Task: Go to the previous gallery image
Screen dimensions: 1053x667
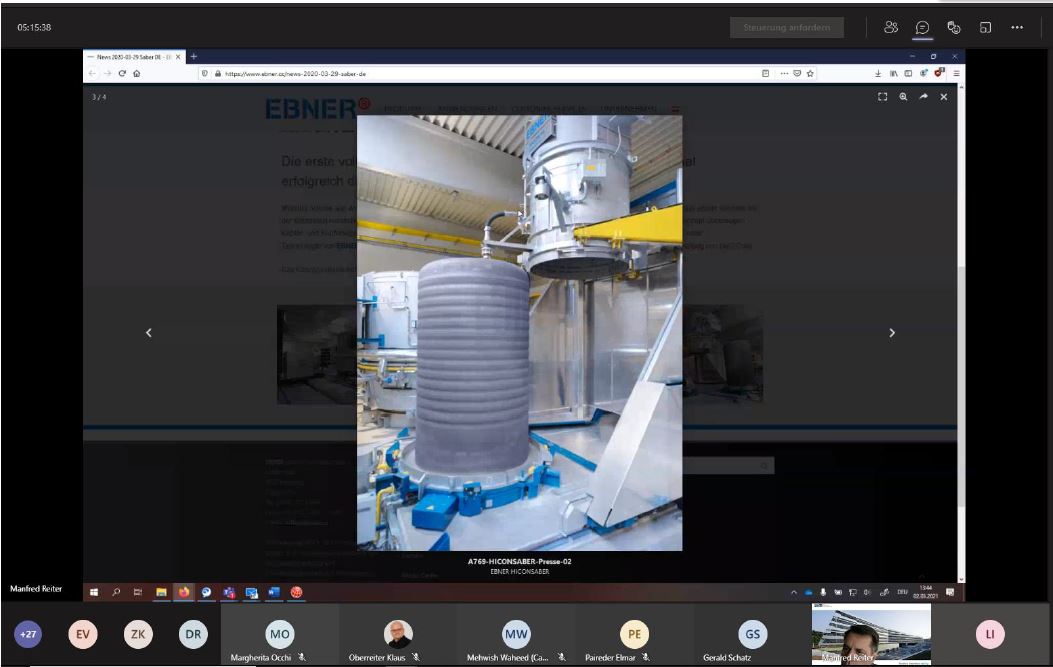Action: point(149,333)
